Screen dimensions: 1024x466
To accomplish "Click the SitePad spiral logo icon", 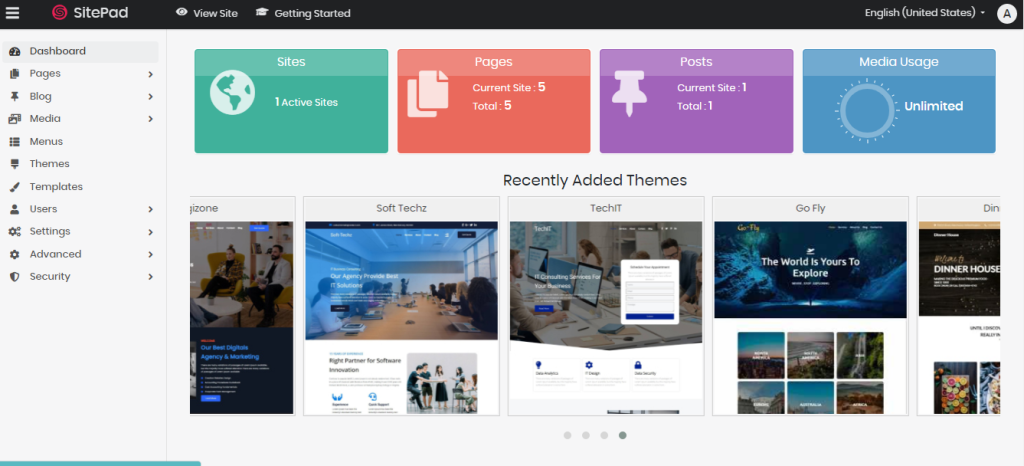I will (60, 12).
